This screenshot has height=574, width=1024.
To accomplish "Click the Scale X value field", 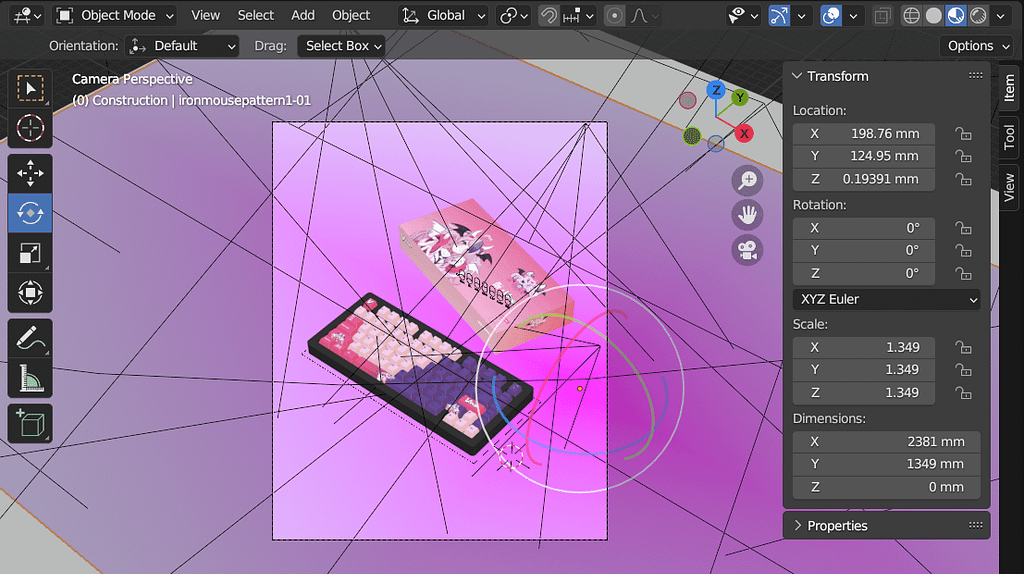I will pyautogui.click(x=864, y=347).
